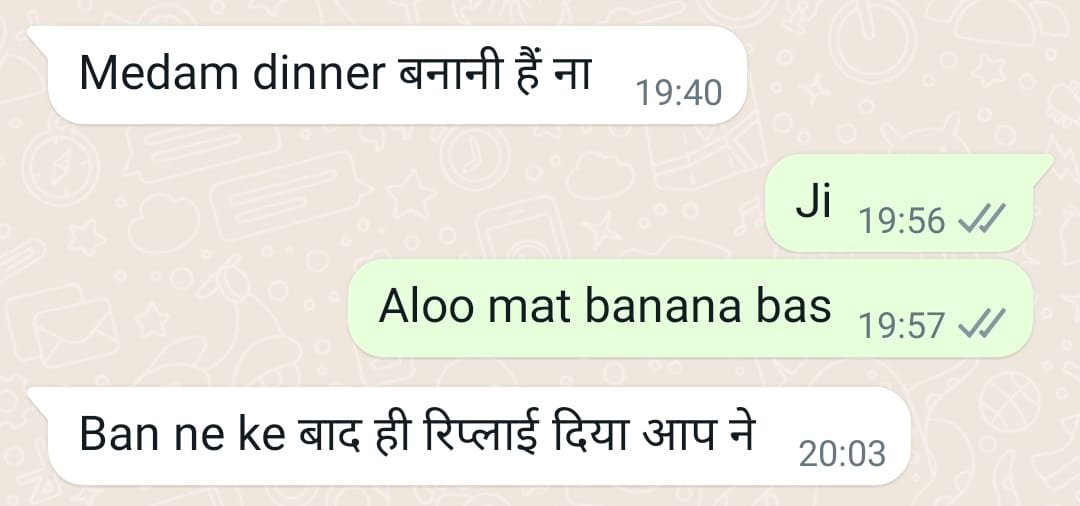Viewport: 1080px width, 506px height.
Task: Click the Hindi text 'बनानी हैं ना'
Action: click(x=495, y=72)
